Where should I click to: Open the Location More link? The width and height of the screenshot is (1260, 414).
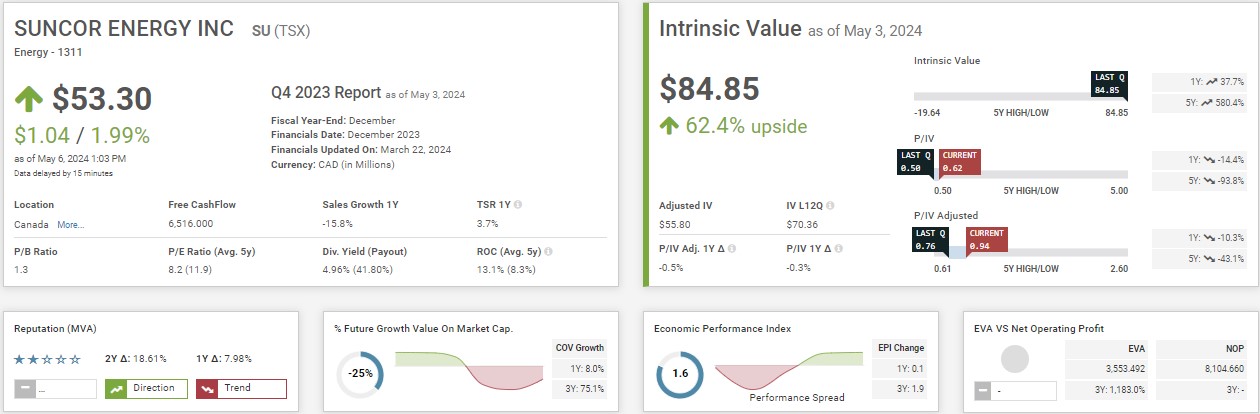[x=70, y=225]
